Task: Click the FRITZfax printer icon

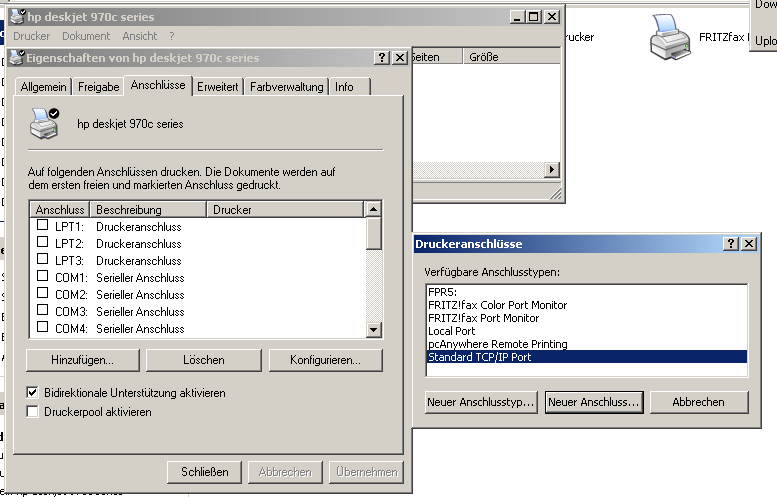Action: [670, 37]
